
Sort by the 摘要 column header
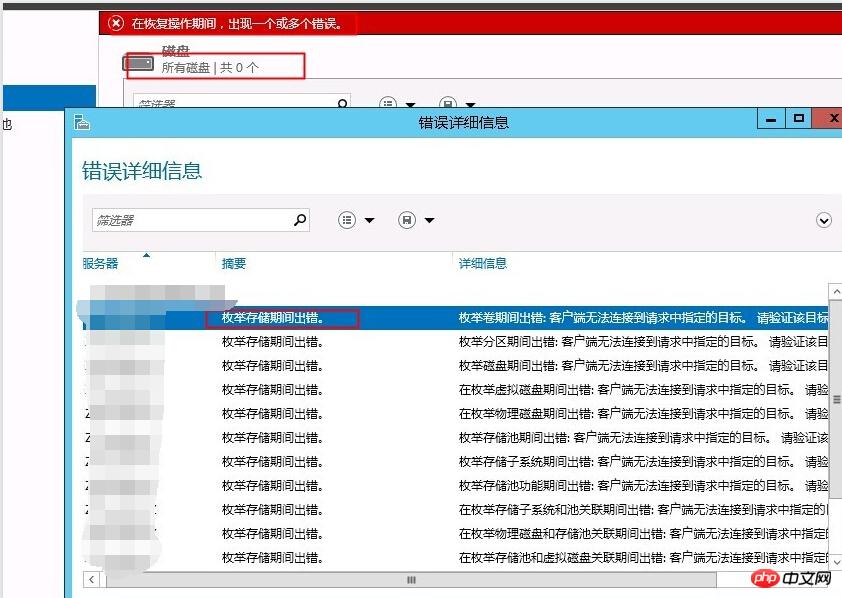coord(234,264)
